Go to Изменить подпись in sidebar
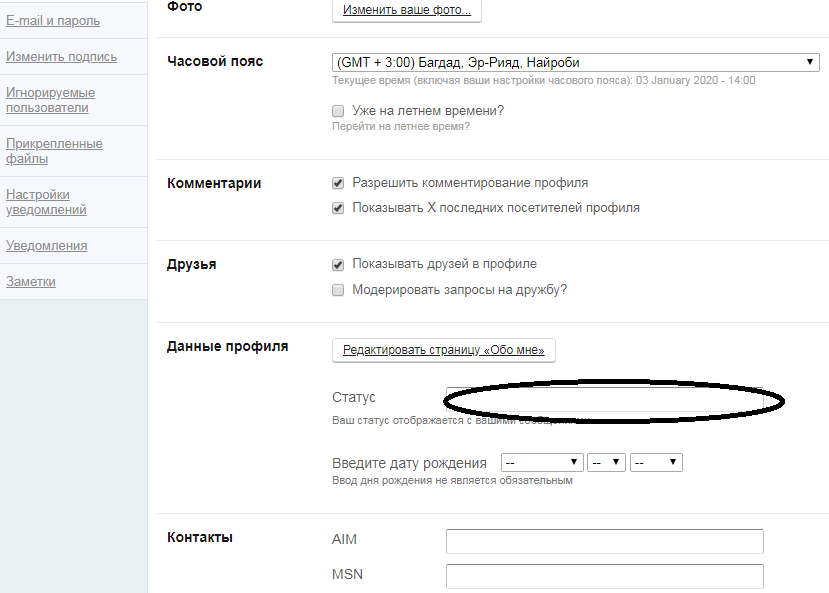 point(61,57)
